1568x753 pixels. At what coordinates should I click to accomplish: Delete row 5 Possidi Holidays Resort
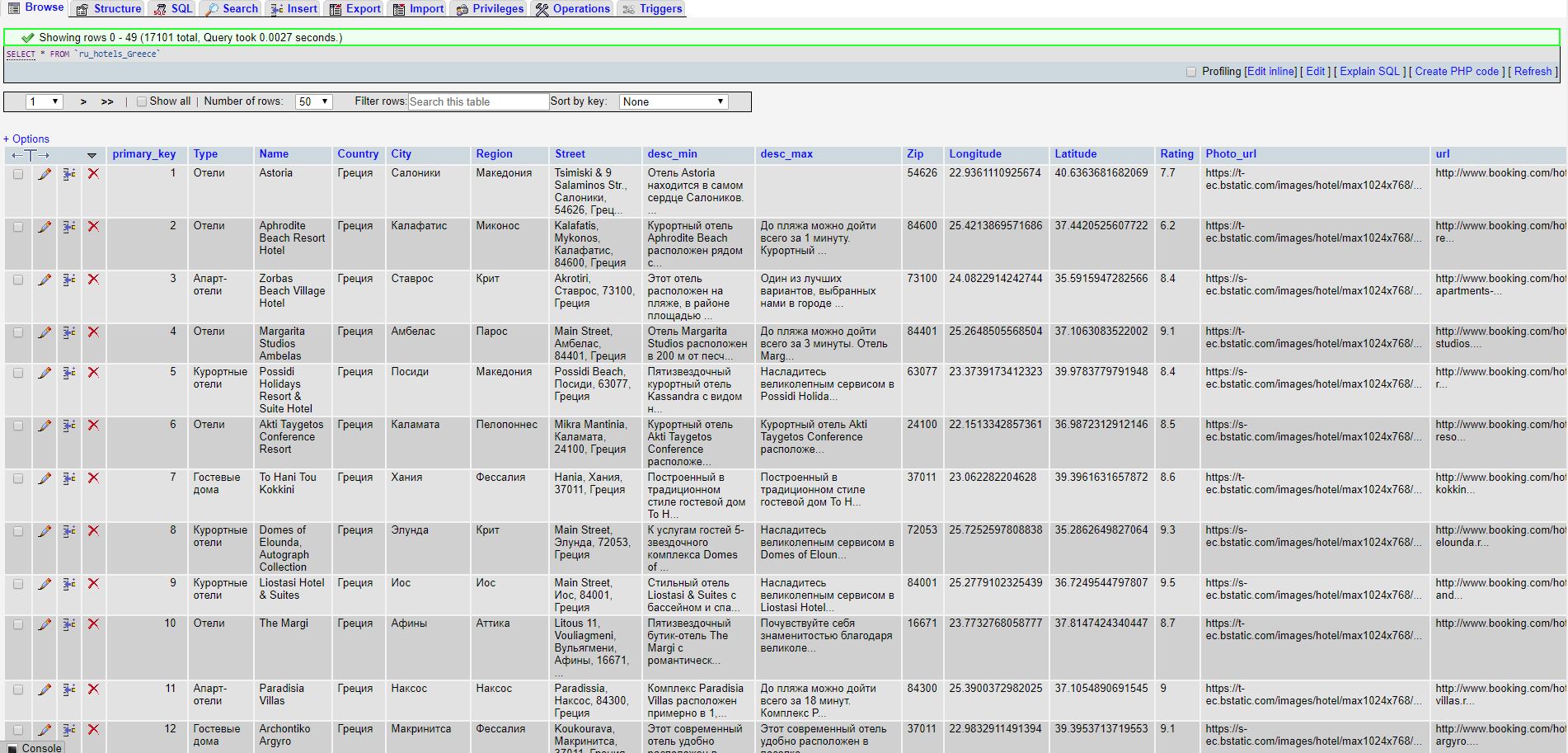pos(93,373)
